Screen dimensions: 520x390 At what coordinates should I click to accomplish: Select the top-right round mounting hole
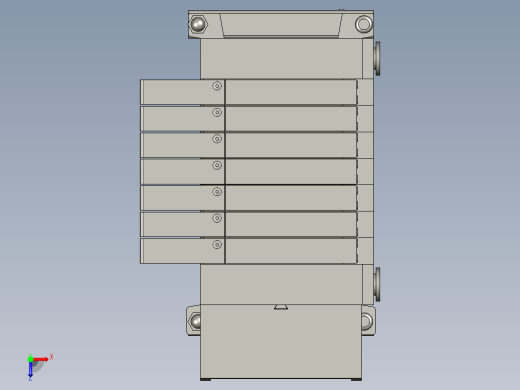coord(364,24)
